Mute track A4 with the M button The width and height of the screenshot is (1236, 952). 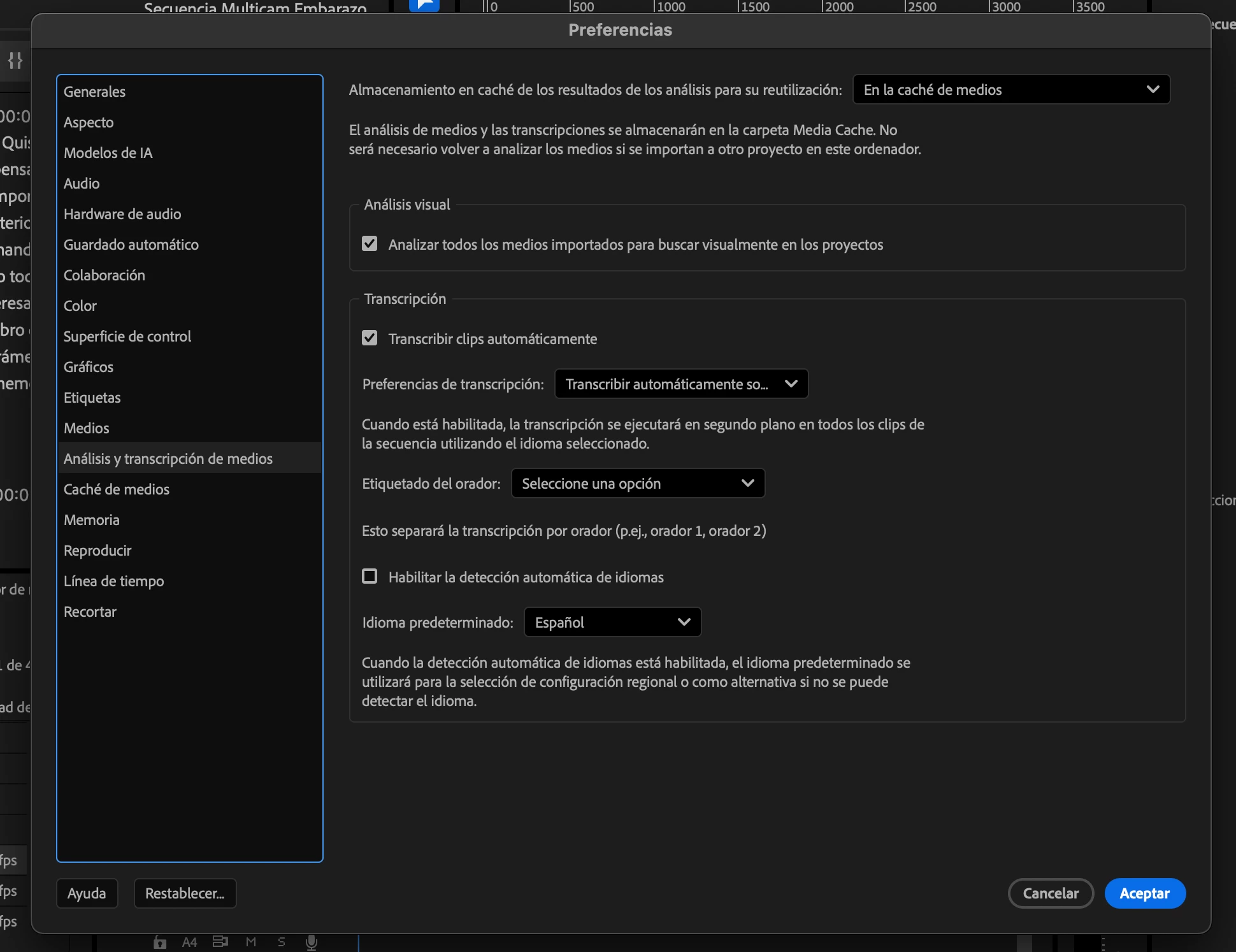(251, 942)
